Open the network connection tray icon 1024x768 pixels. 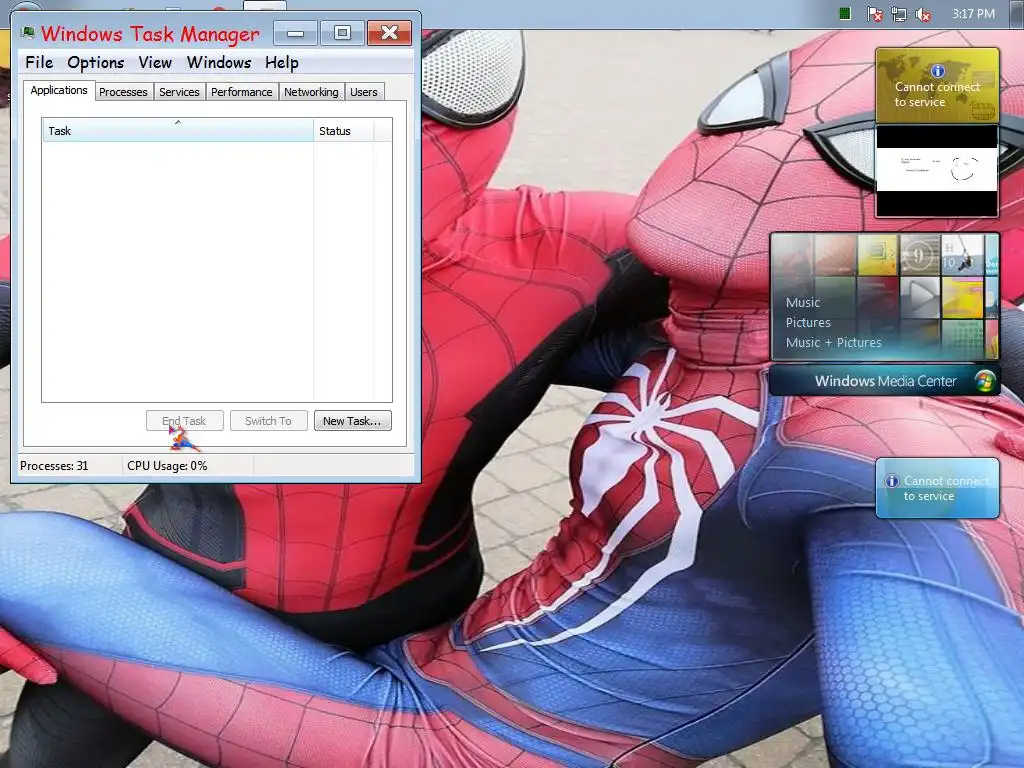[899, 14]
